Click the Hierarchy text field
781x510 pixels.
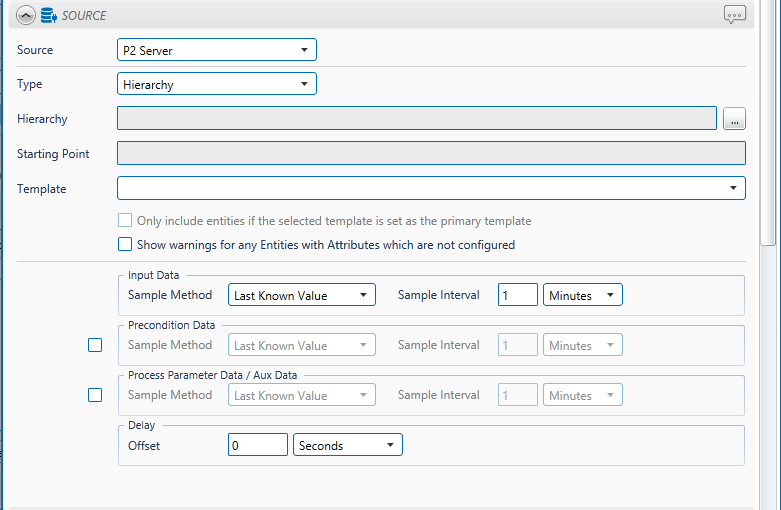pyautogui.click(x=417, y=119)
